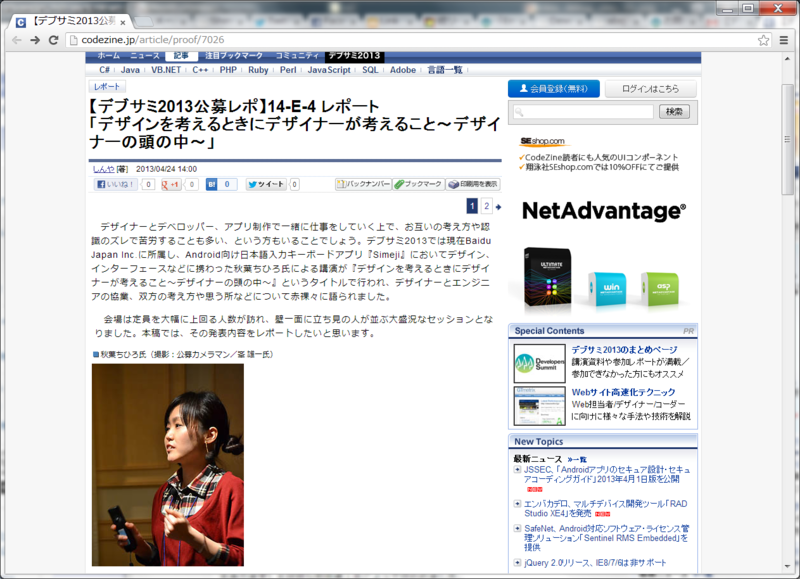Click the current page 1 indicator
The image size is (800, 579).
click(x=472, y=206)
